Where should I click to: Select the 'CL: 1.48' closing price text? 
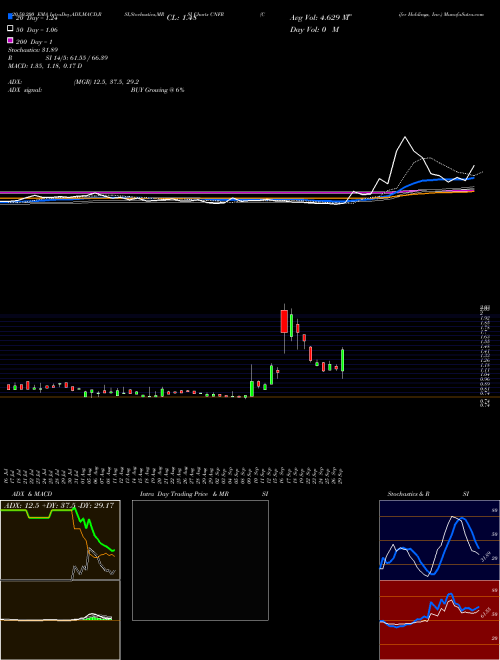click(181, 18)
